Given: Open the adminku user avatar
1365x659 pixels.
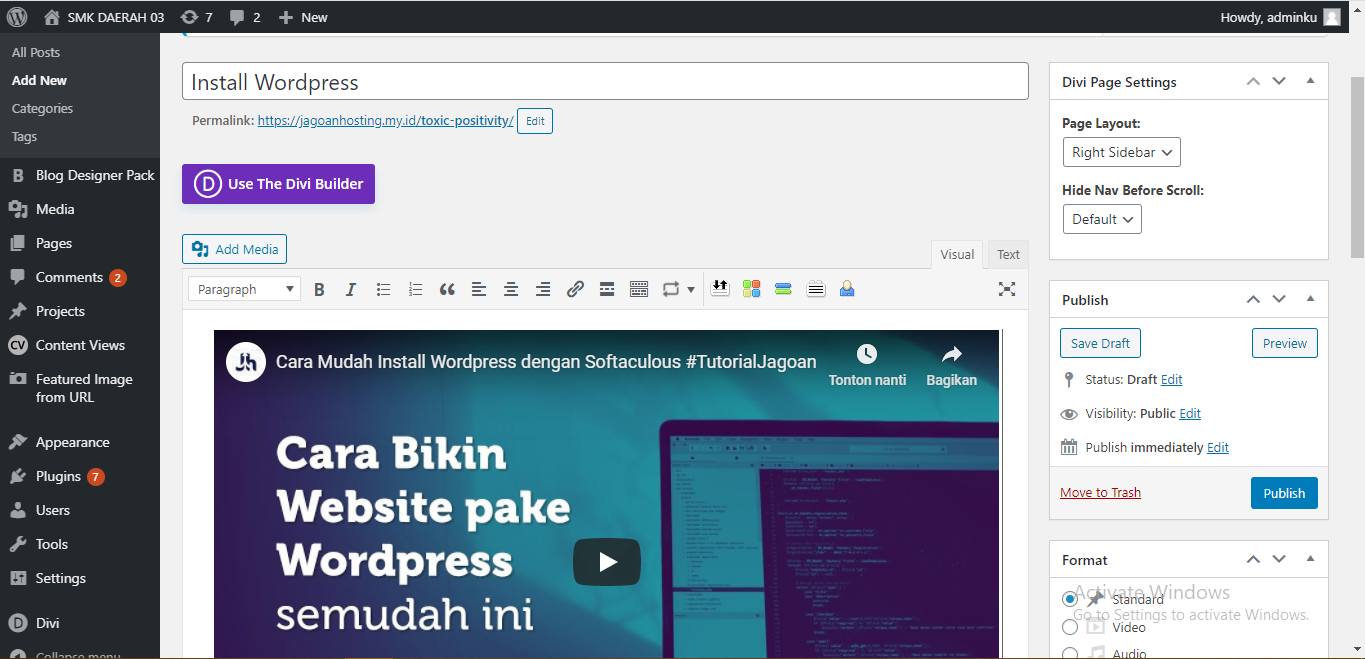Looking at the screenshot, I should [1332, 17].
